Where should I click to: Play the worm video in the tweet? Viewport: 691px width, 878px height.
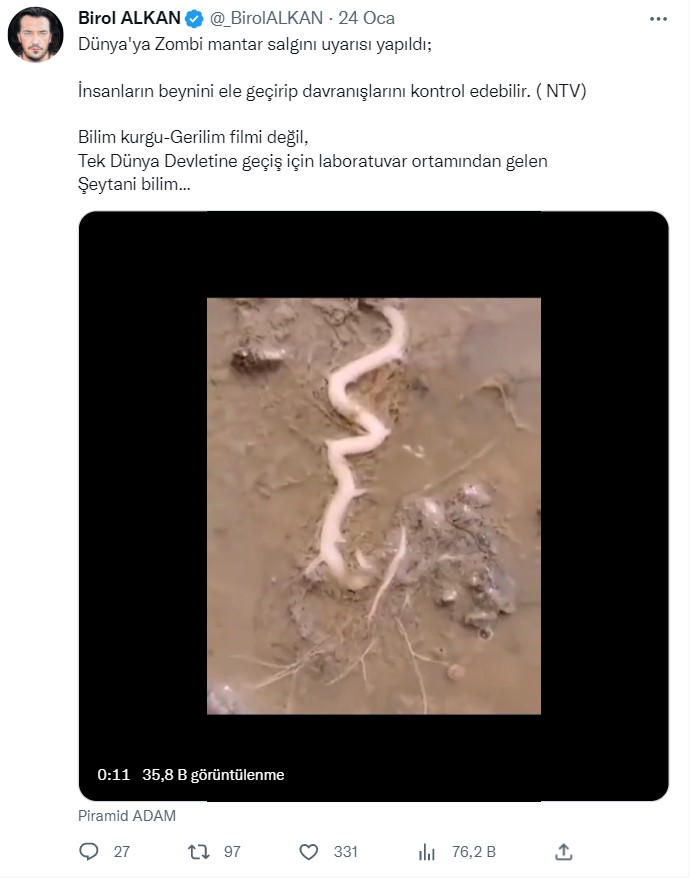373,506
